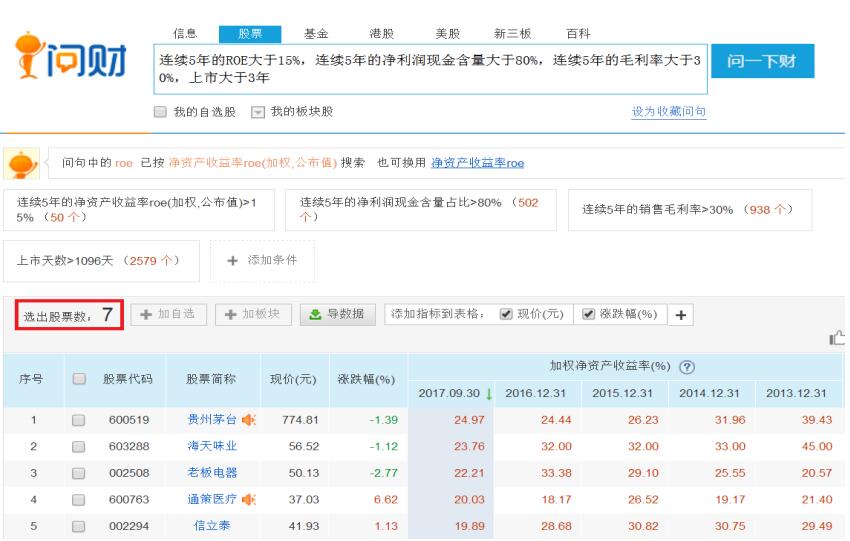Click the 净资产收益率roe alternative link
The height and width of the screenshot is (541, 850).
(x=477, y=163)
